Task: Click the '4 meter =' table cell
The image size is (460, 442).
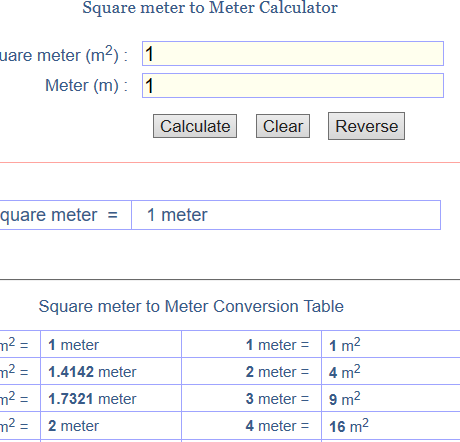Action: pos(252,425)
